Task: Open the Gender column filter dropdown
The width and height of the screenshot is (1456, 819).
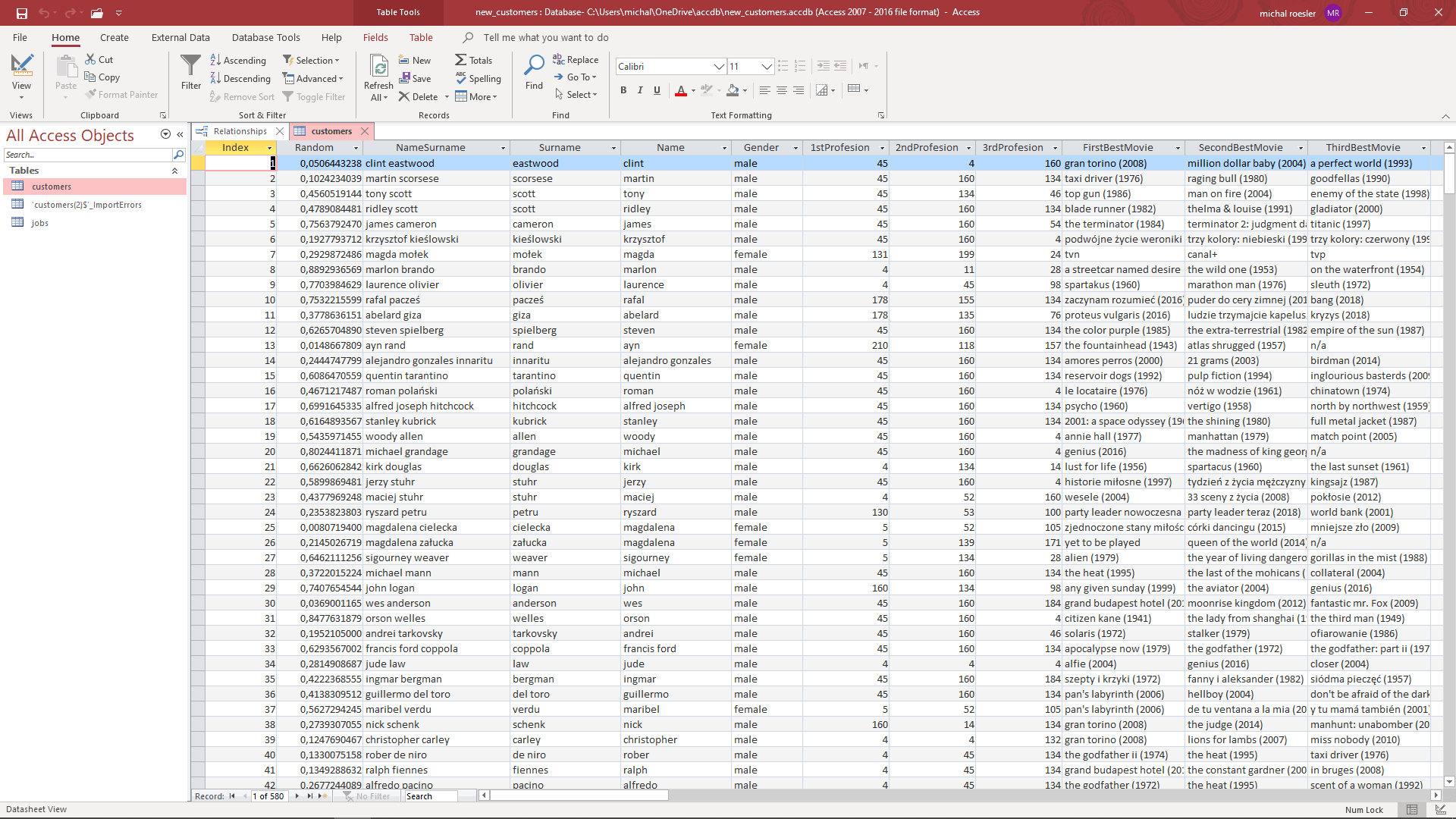Action: 795,147
